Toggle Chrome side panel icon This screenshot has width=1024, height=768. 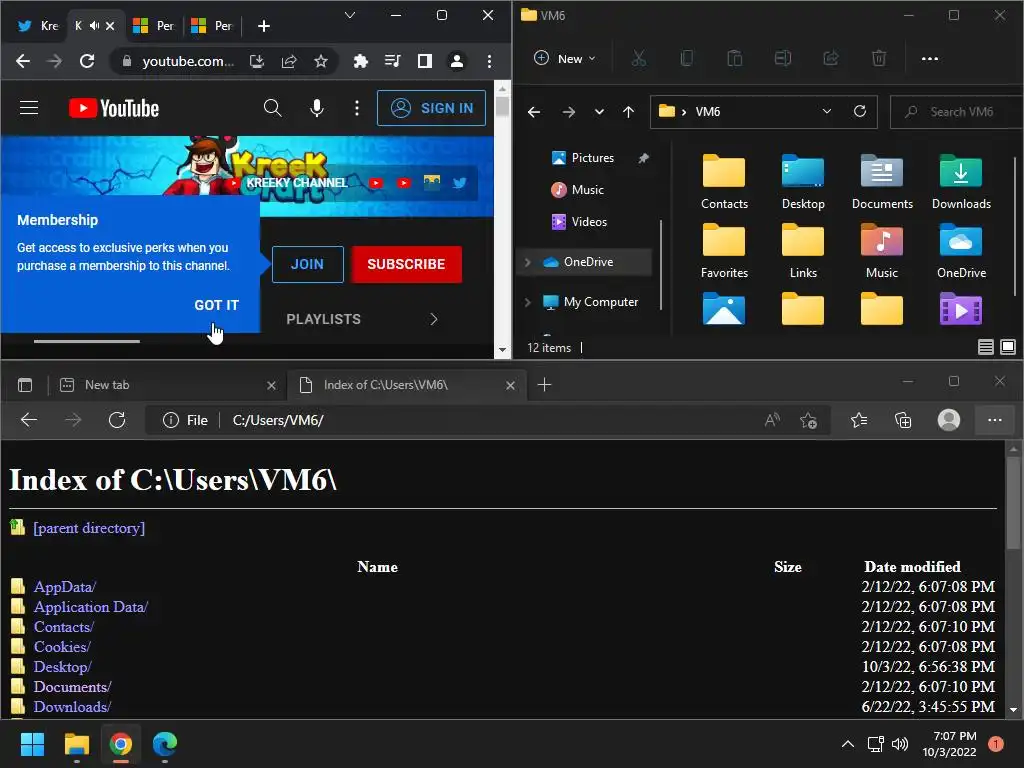coord(424,61)
